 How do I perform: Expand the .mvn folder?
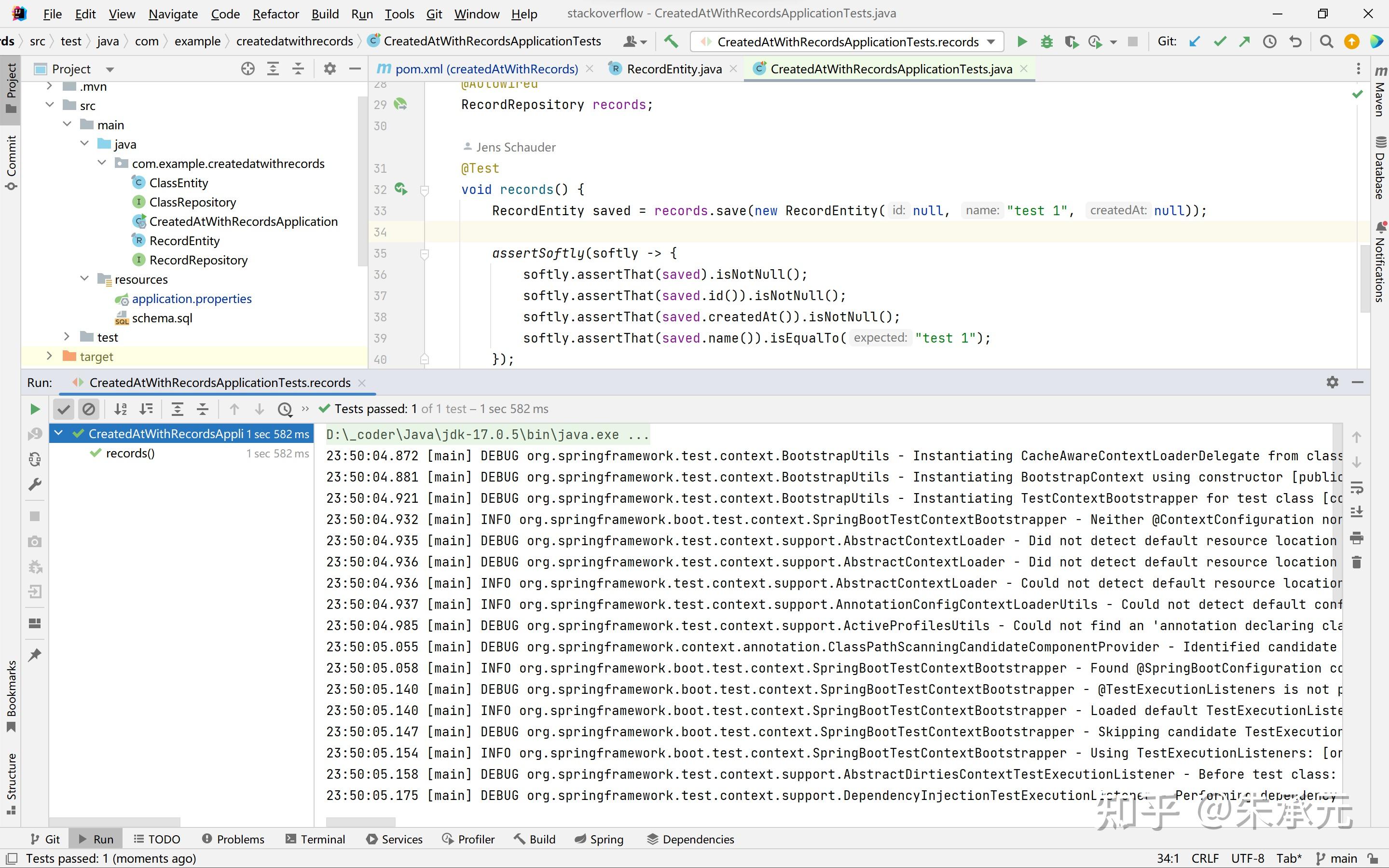(49, 86)
